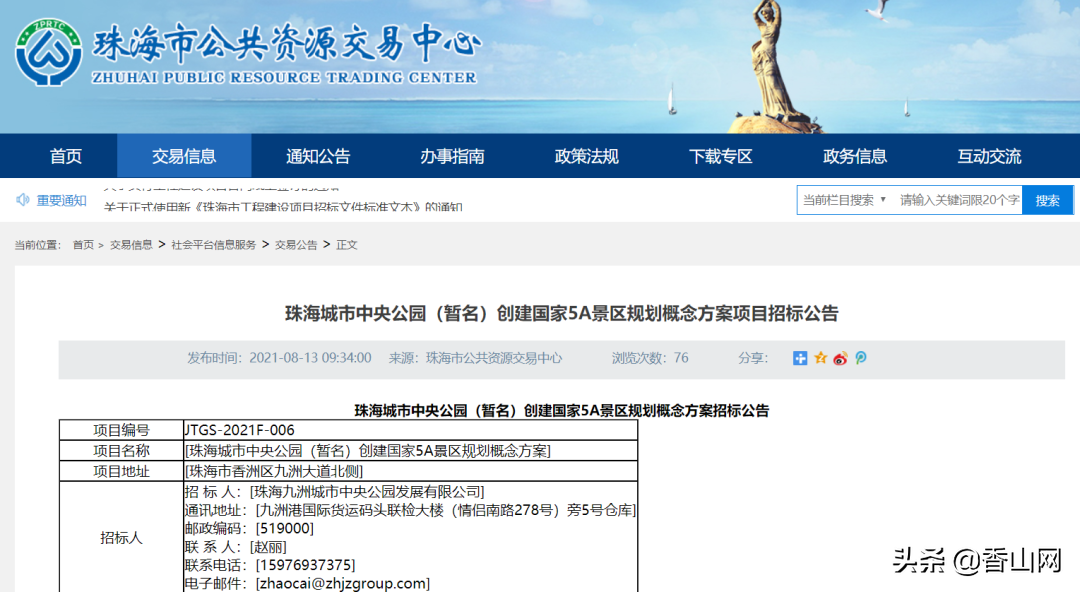The width and height of the screenshot is (1080, 592).
Task: Click the keyword search input field
Action: click(x=959, y=200)
